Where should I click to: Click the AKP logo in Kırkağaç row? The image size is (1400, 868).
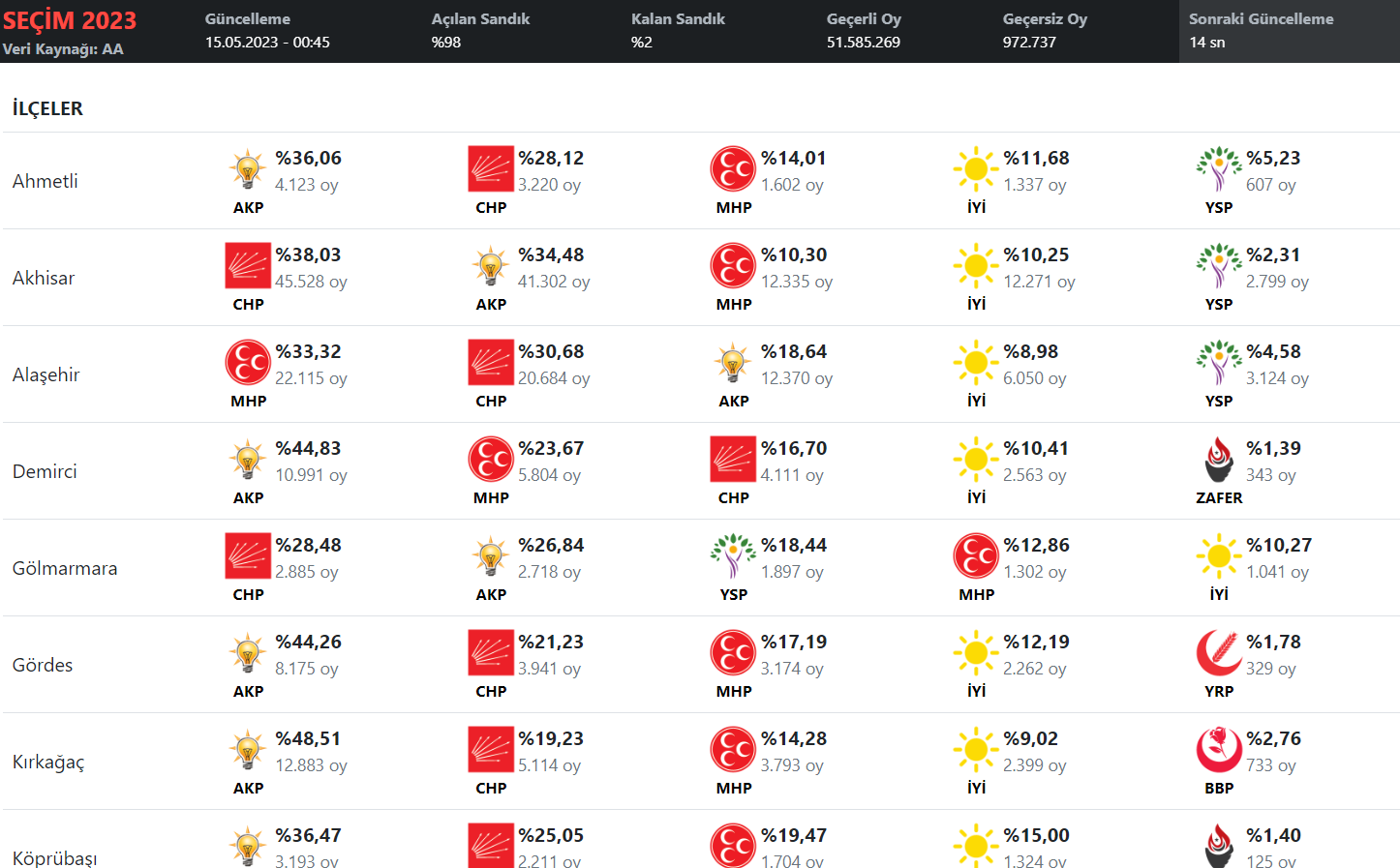pos(248,750)
